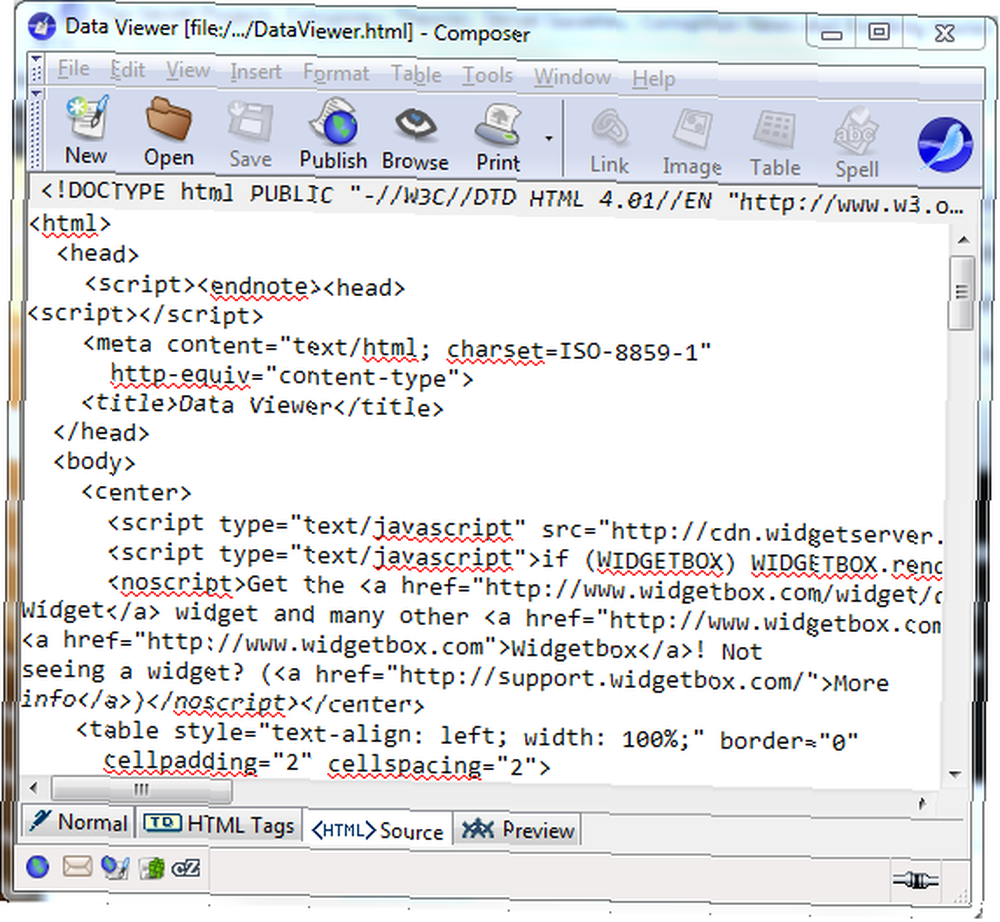Switch to the Preview tab

point(517,830)
